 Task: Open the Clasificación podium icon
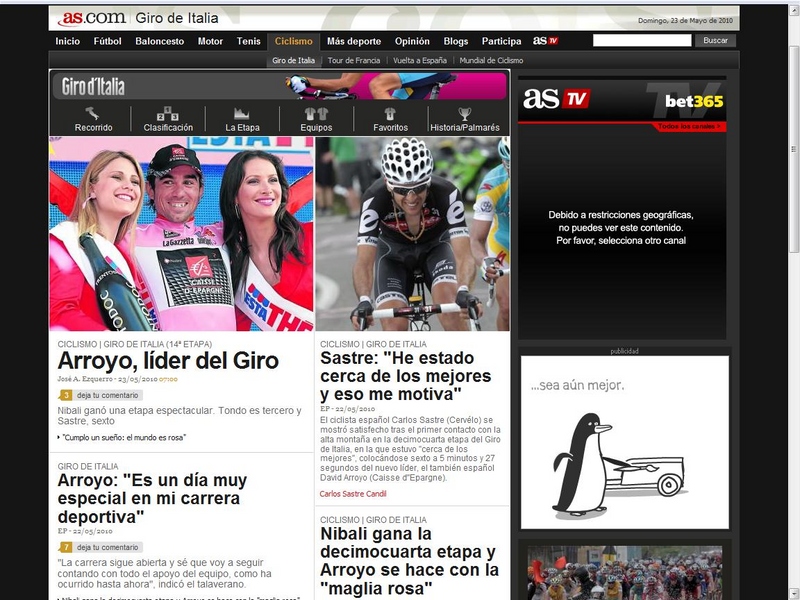[x=168, y=114]
